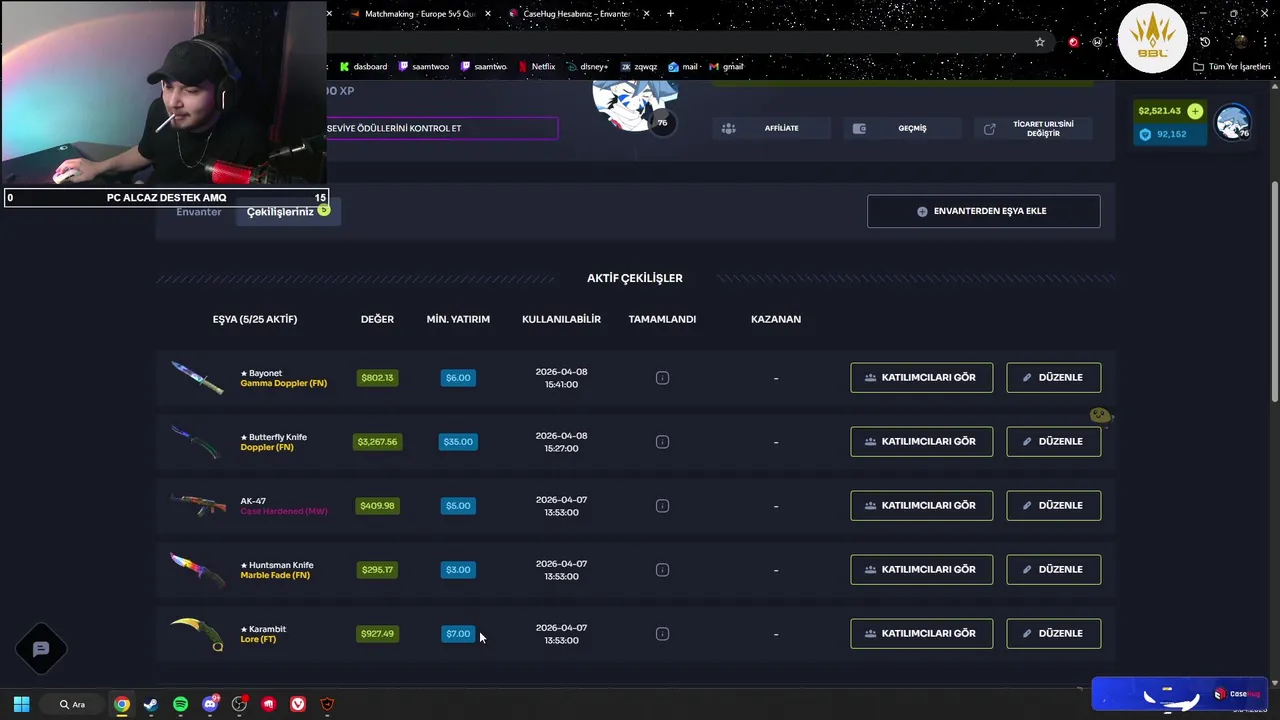Click the profile avatar level 76 image

(x=635, y=105)
